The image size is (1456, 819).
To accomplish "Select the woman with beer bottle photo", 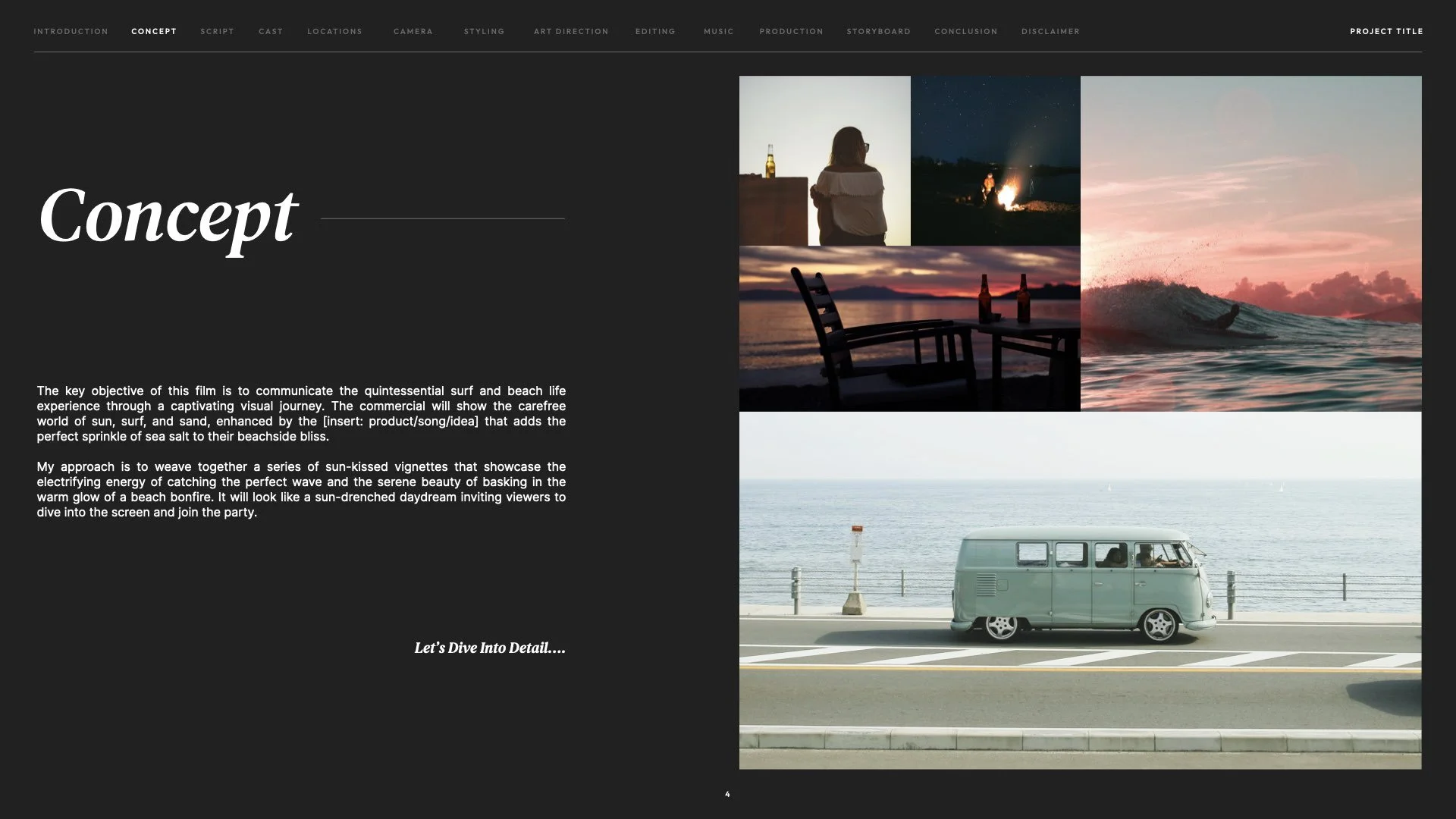I will 824,161.
